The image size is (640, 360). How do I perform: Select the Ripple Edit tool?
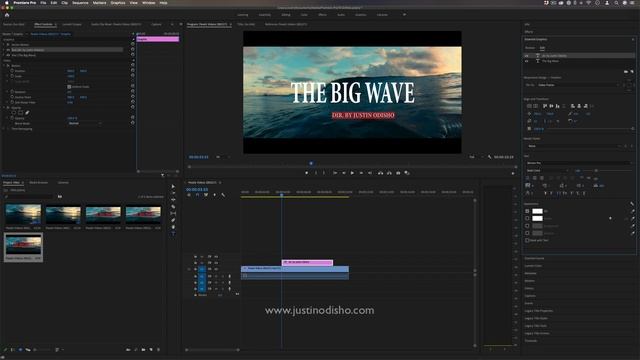[x=173, y=200]
